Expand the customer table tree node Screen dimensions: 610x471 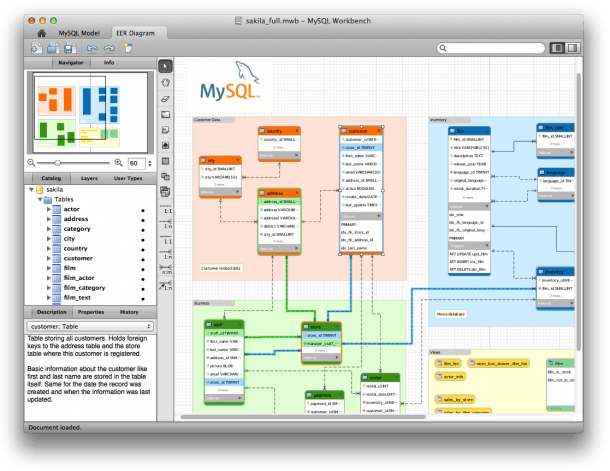(49, 258)
